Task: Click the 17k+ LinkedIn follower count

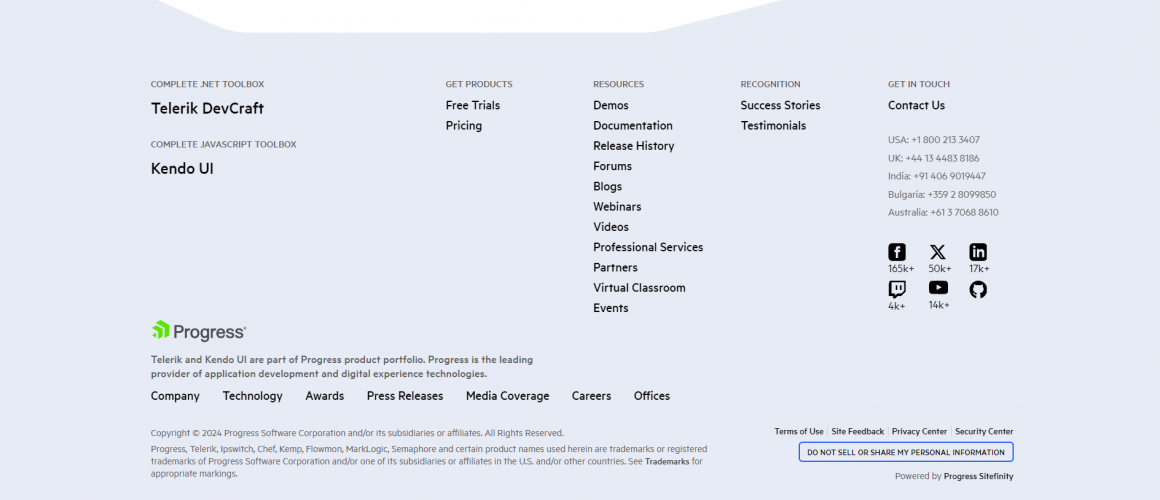Action: click(x=979, y=268)
